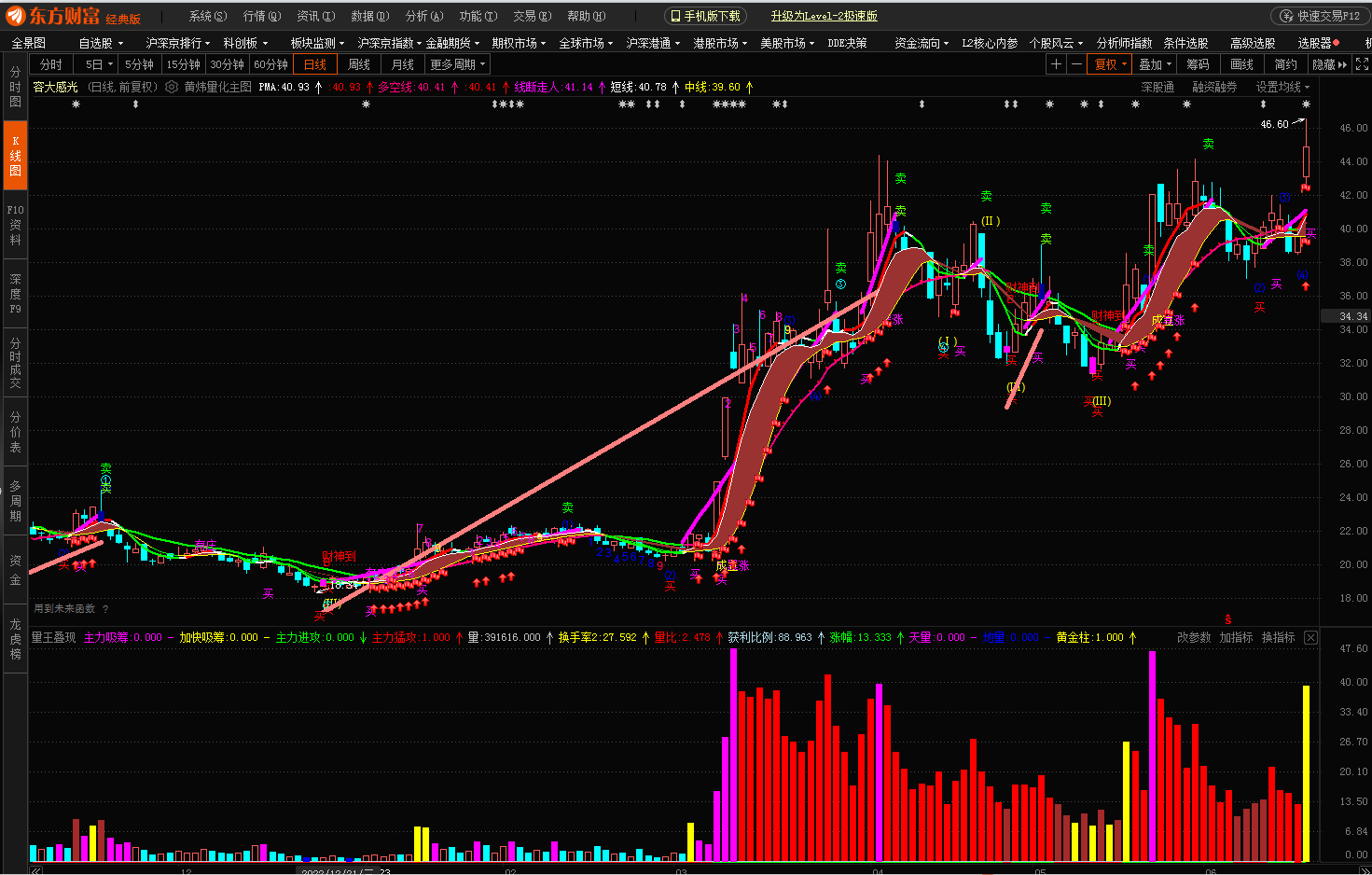The image size is (1372, 875).
Task: Toggle the 画线 drawing tools
Action: click(x=1241, y=64)
